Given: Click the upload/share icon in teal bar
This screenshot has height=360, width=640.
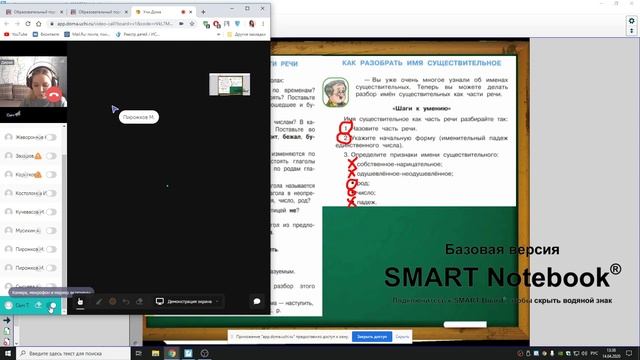Looking at the screenshot, I should coord(38,305).
